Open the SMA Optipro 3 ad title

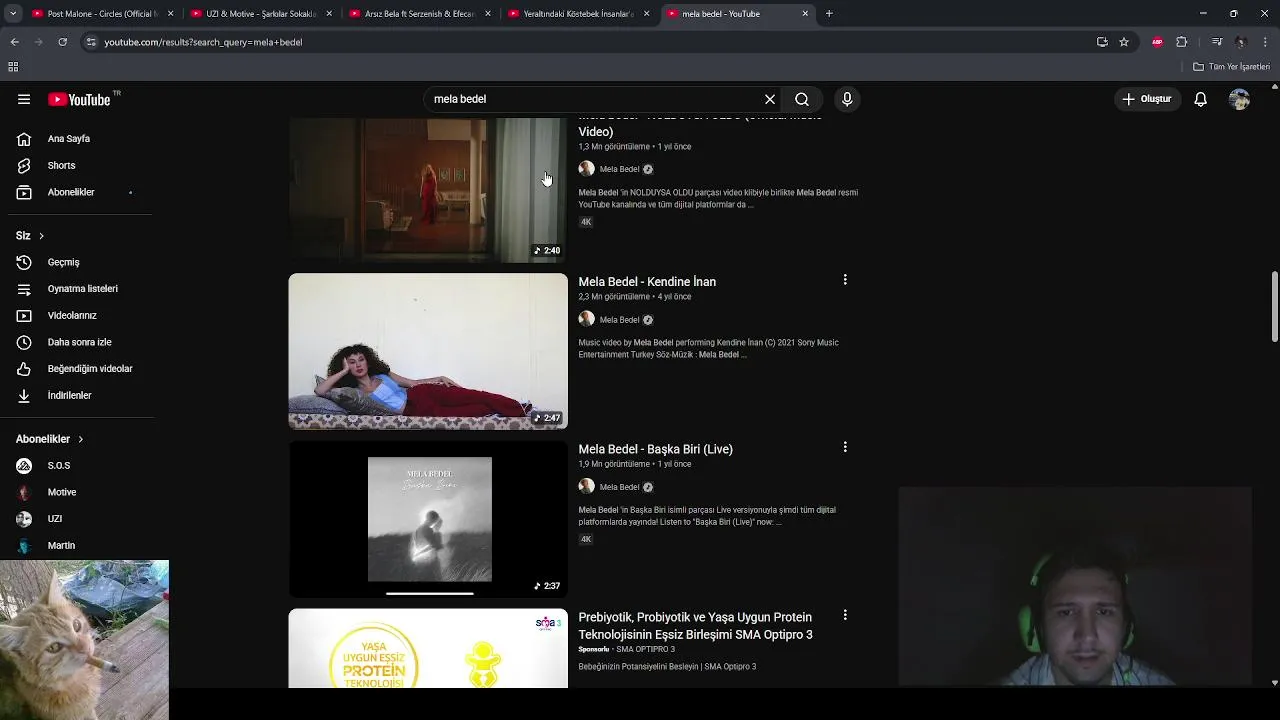click(x=695, y=626)
